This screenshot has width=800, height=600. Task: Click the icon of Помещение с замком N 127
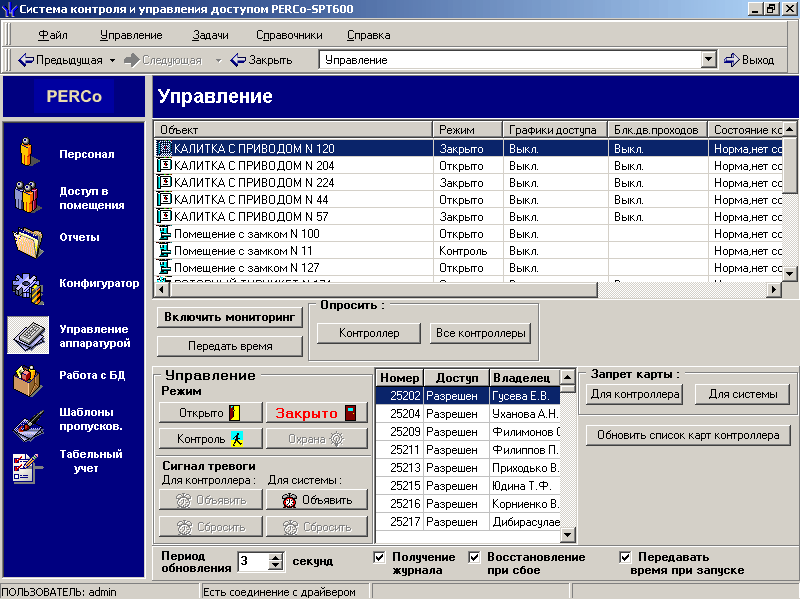coord(164,267)
